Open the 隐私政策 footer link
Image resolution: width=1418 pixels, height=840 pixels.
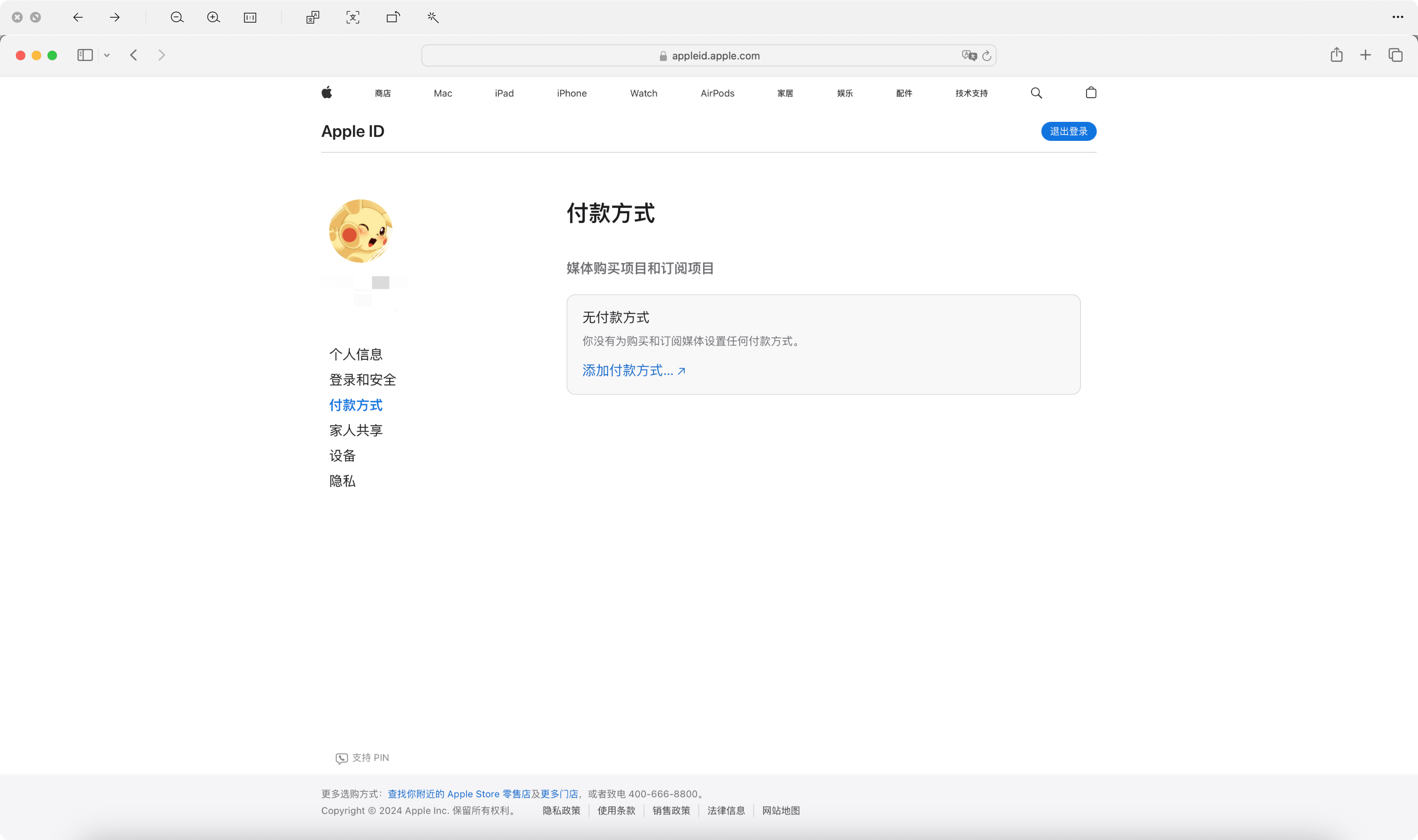click(561, 810)
